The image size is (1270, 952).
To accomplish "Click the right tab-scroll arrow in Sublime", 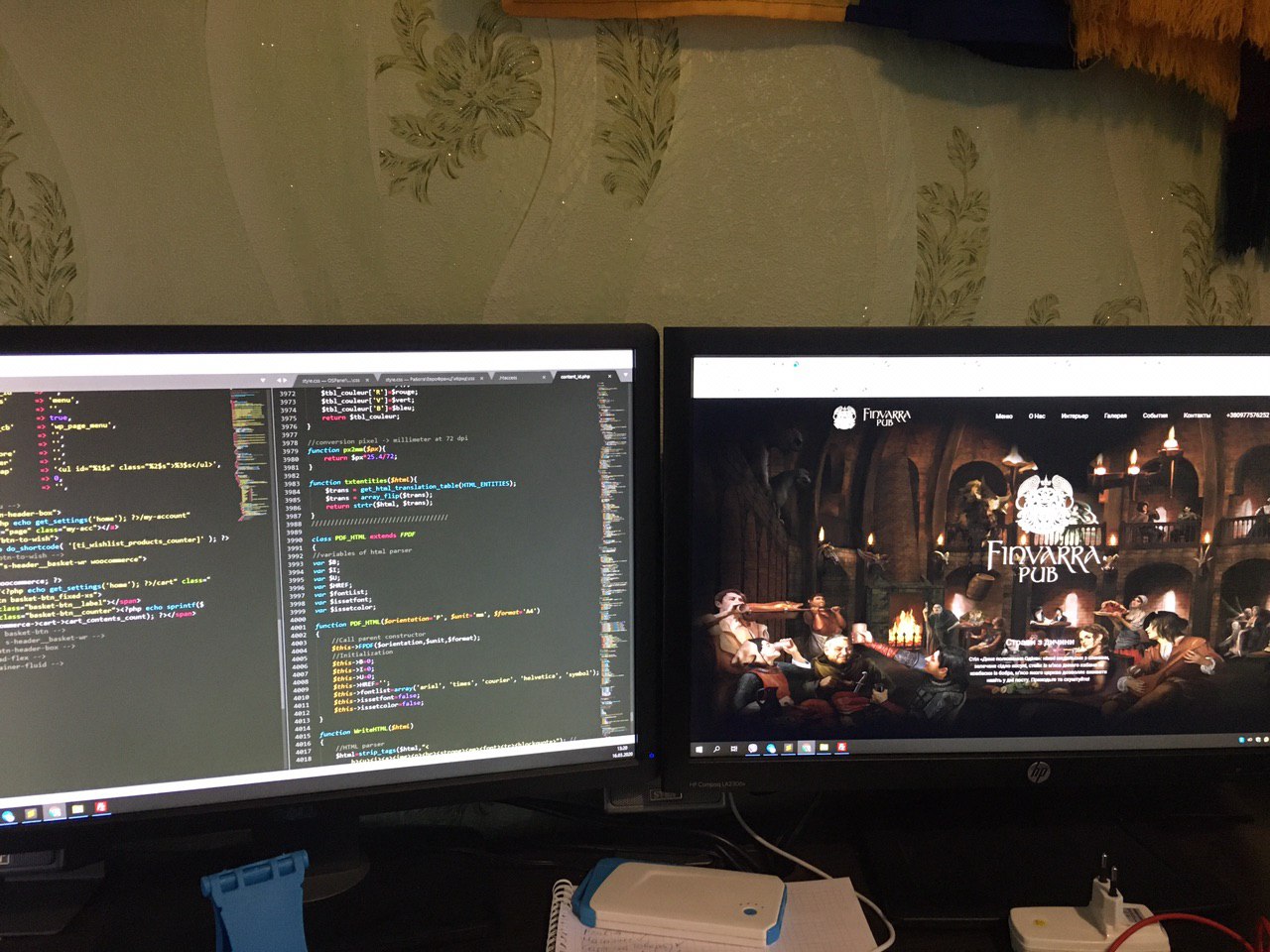I will (x=286, y=381).
